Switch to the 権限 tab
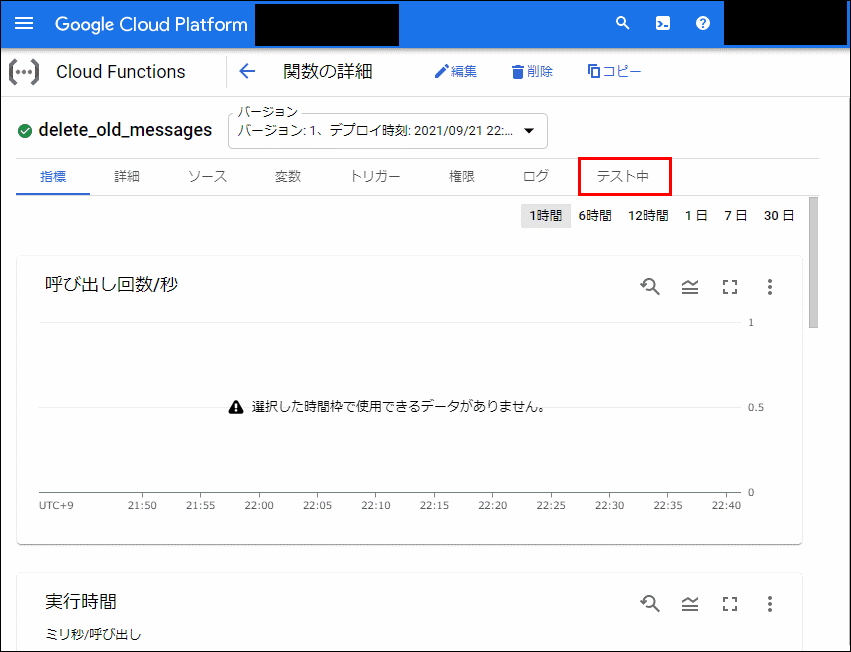 point(462,176)
